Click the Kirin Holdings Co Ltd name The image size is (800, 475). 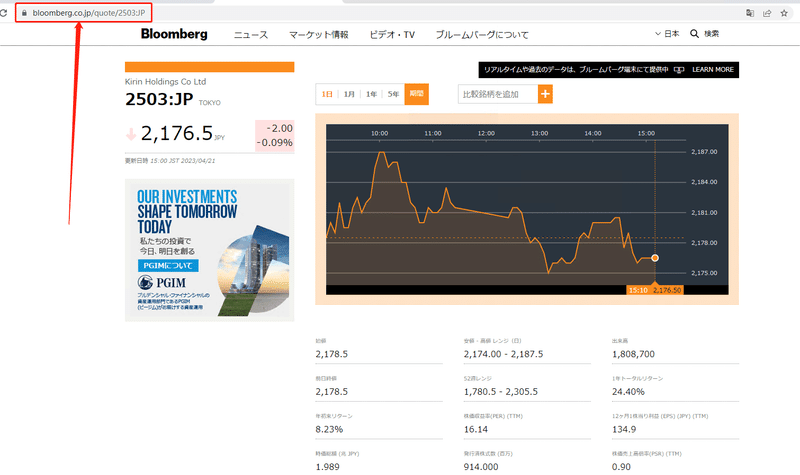tap(166, 82)
